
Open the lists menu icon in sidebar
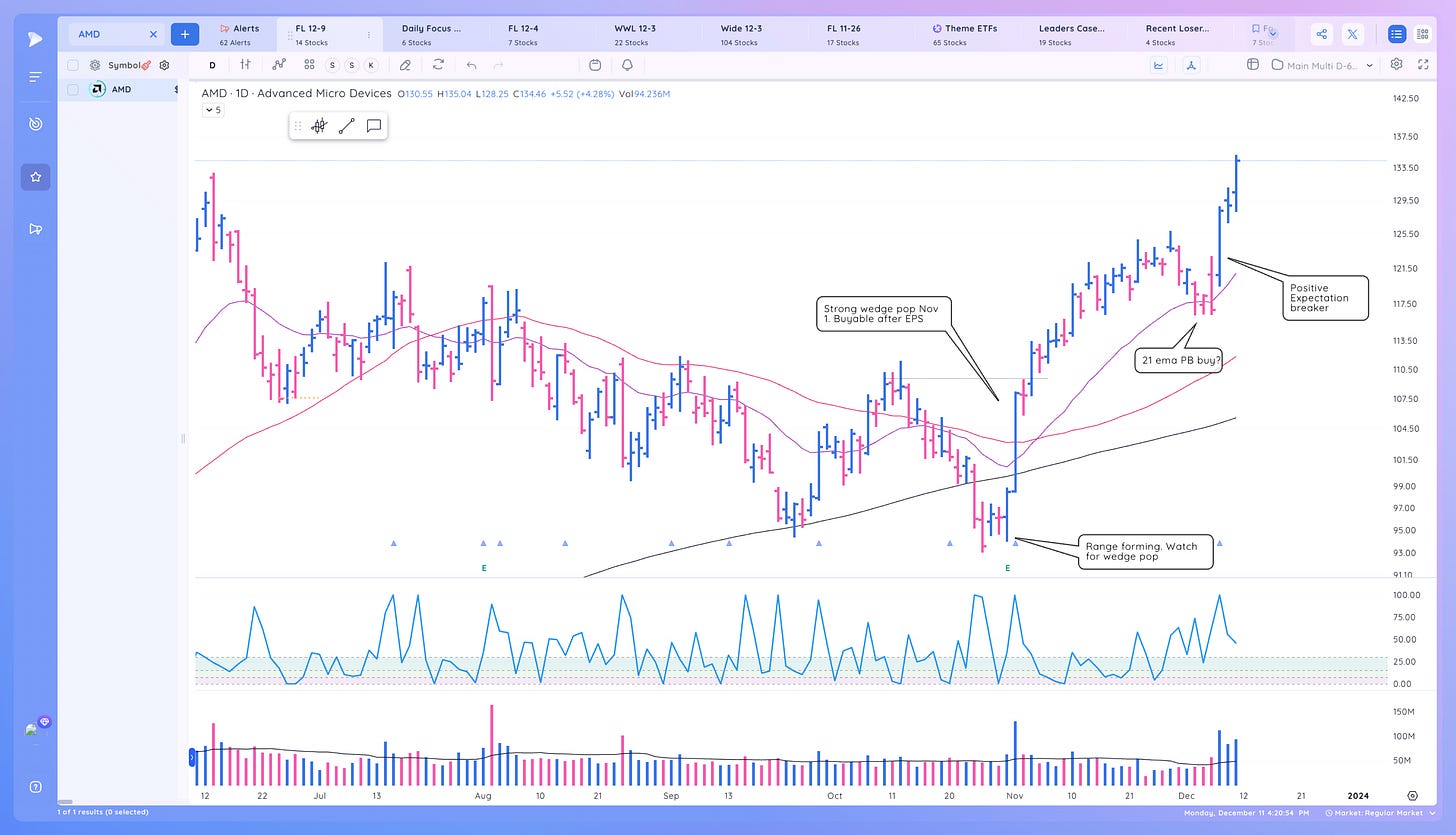coord(35,77)
